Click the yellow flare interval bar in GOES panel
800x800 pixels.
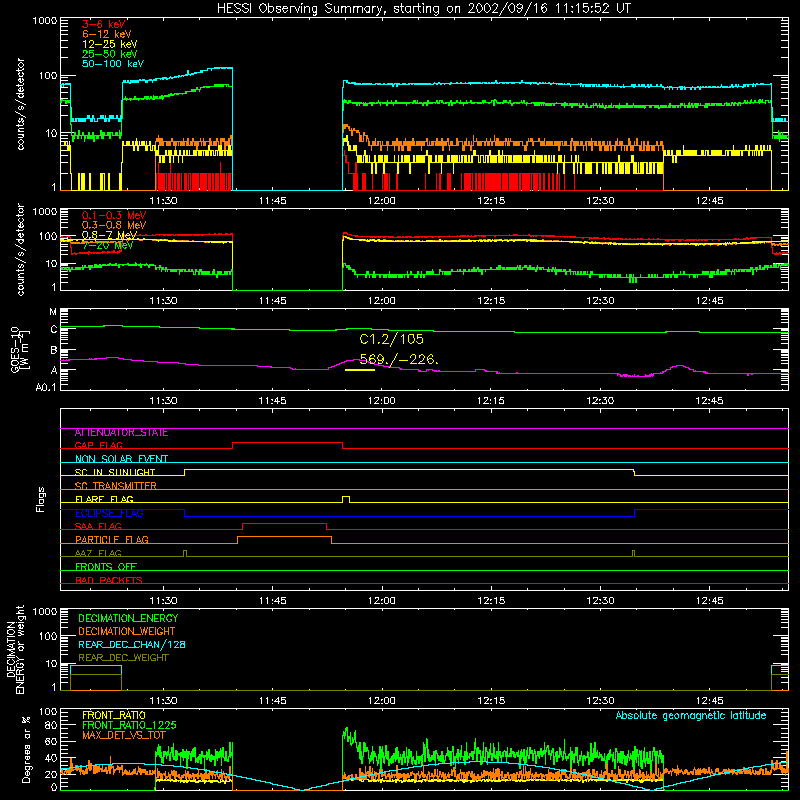coord(360,369)
